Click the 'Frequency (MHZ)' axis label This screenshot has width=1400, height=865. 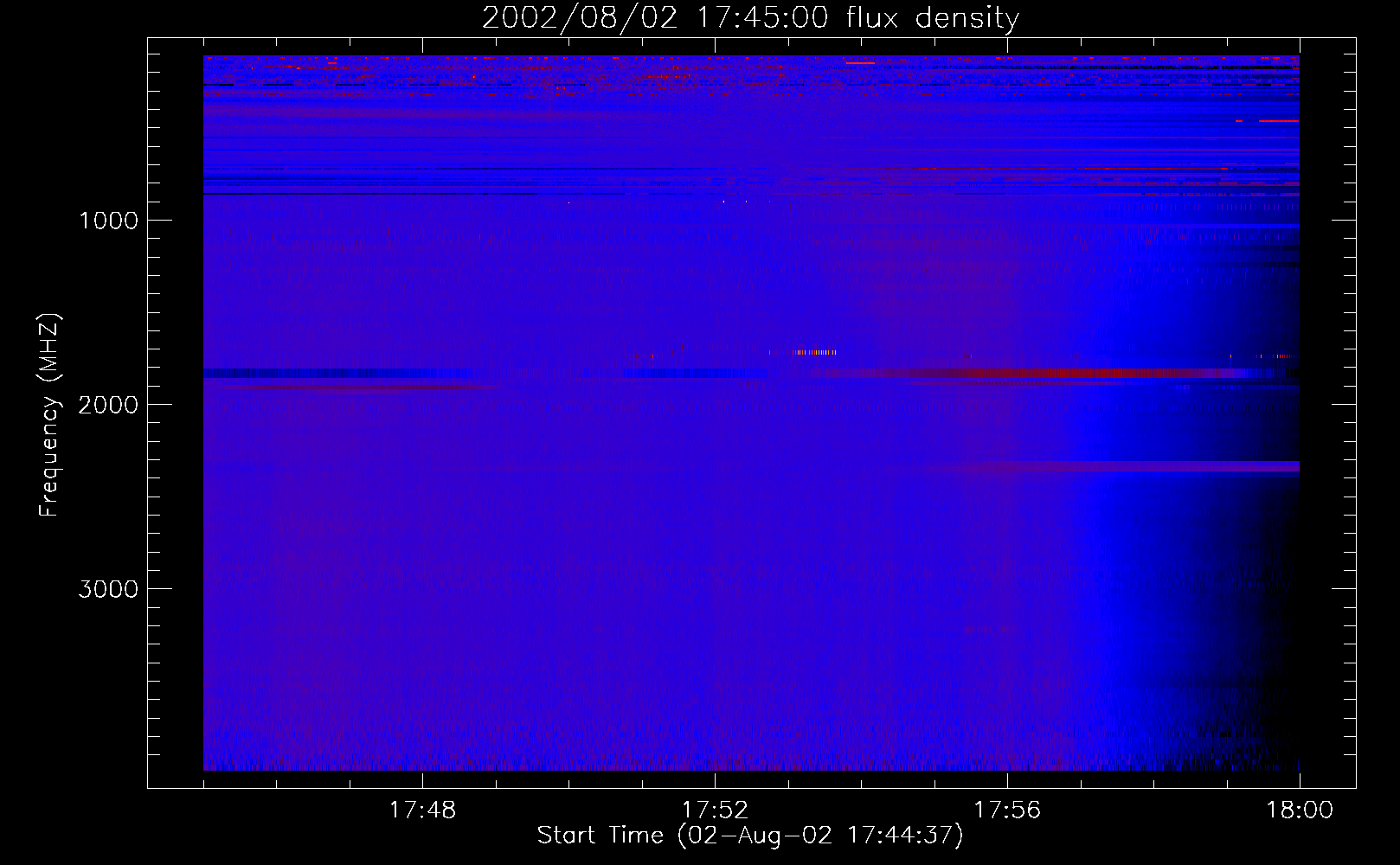49,415
